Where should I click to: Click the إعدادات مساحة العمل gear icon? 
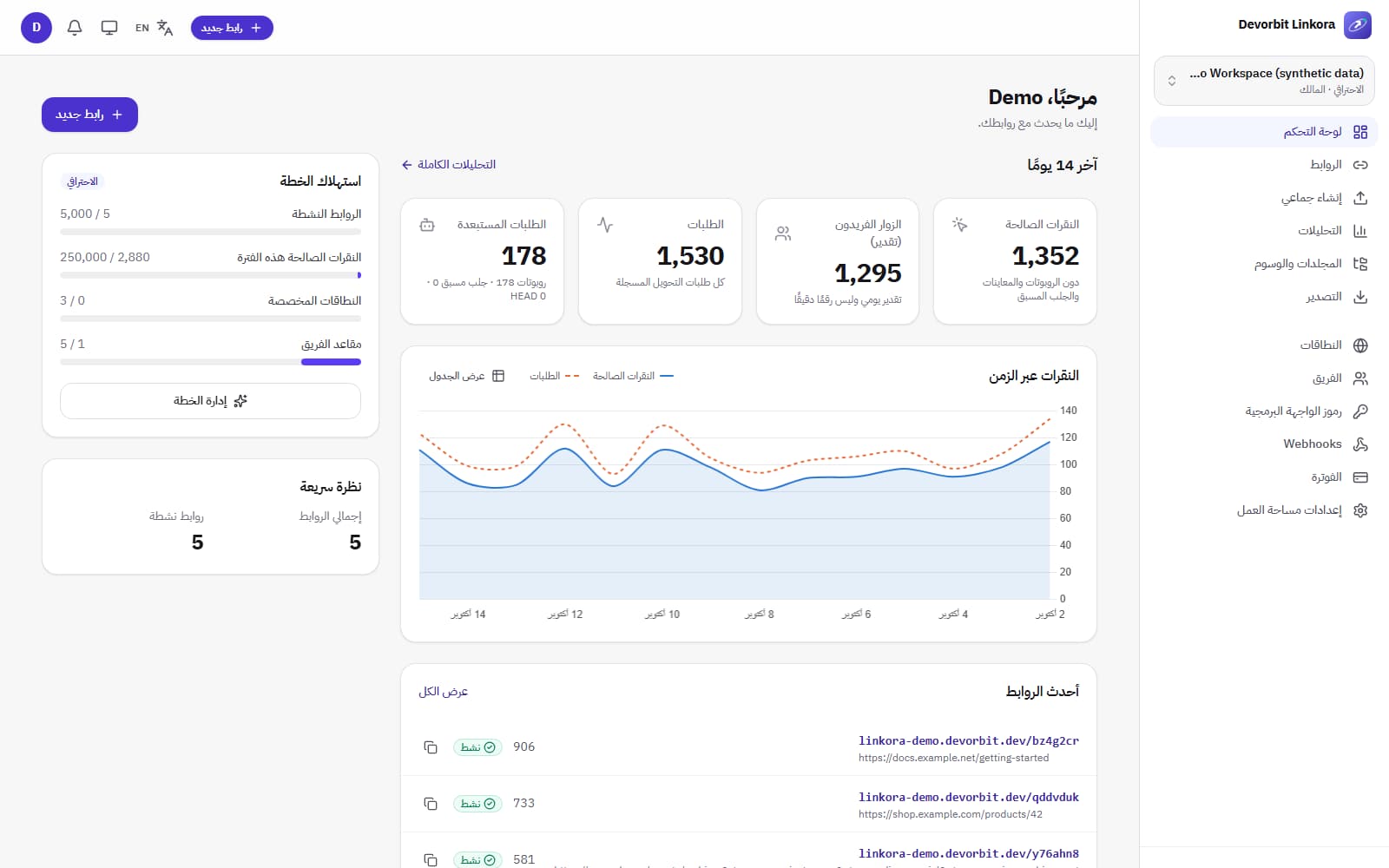pyautogui.click(x=1360, y=510)
